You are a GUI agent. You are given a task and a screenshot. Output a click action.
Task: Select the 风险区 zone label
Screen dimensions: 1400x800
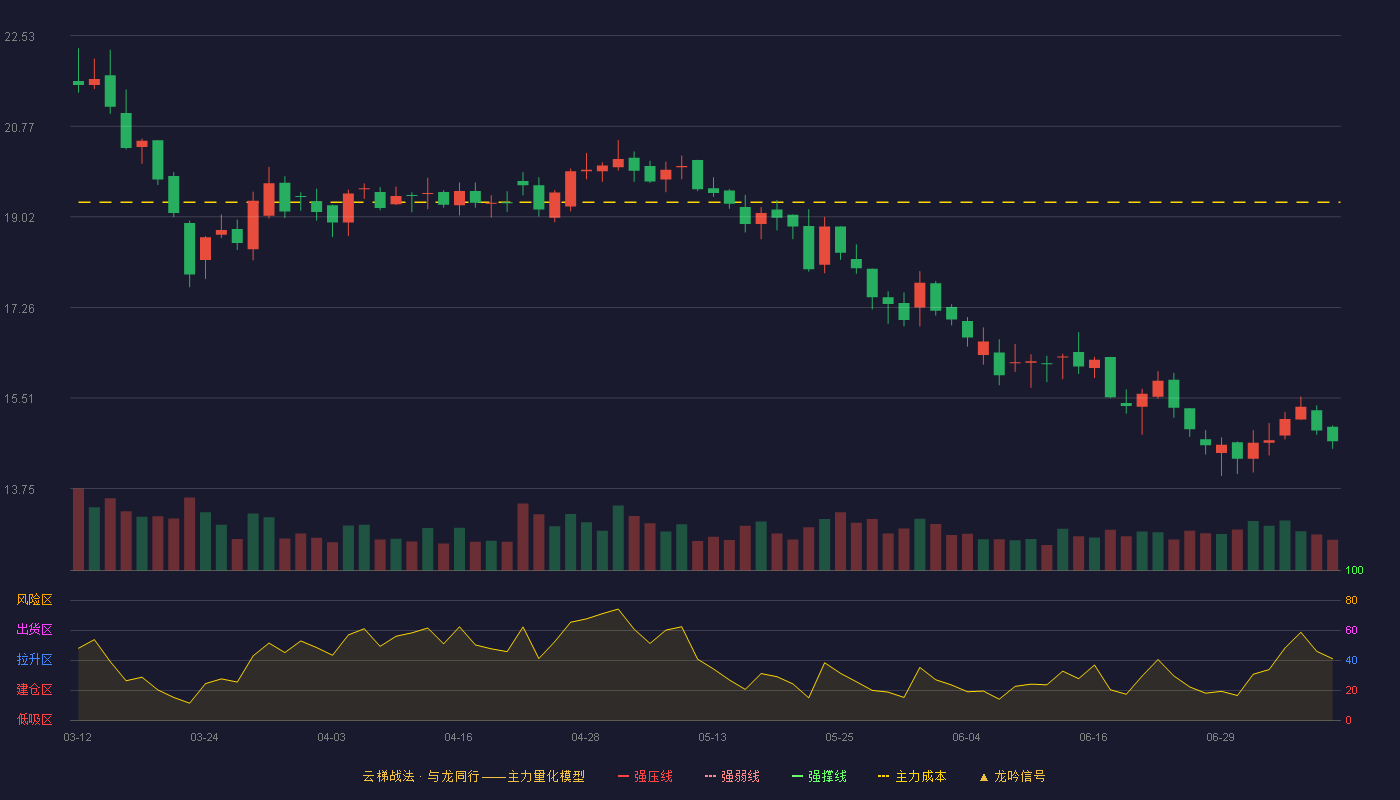click(35, 600)
